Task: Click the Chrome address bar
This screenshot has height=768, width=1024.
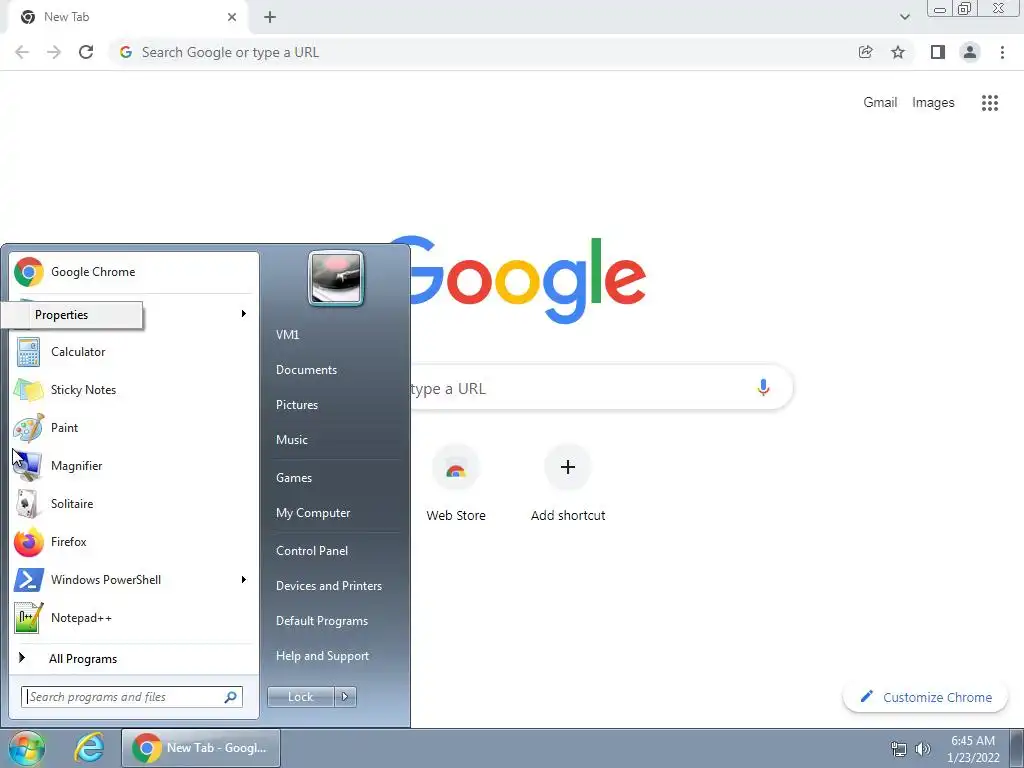Action: pos(483,52)
